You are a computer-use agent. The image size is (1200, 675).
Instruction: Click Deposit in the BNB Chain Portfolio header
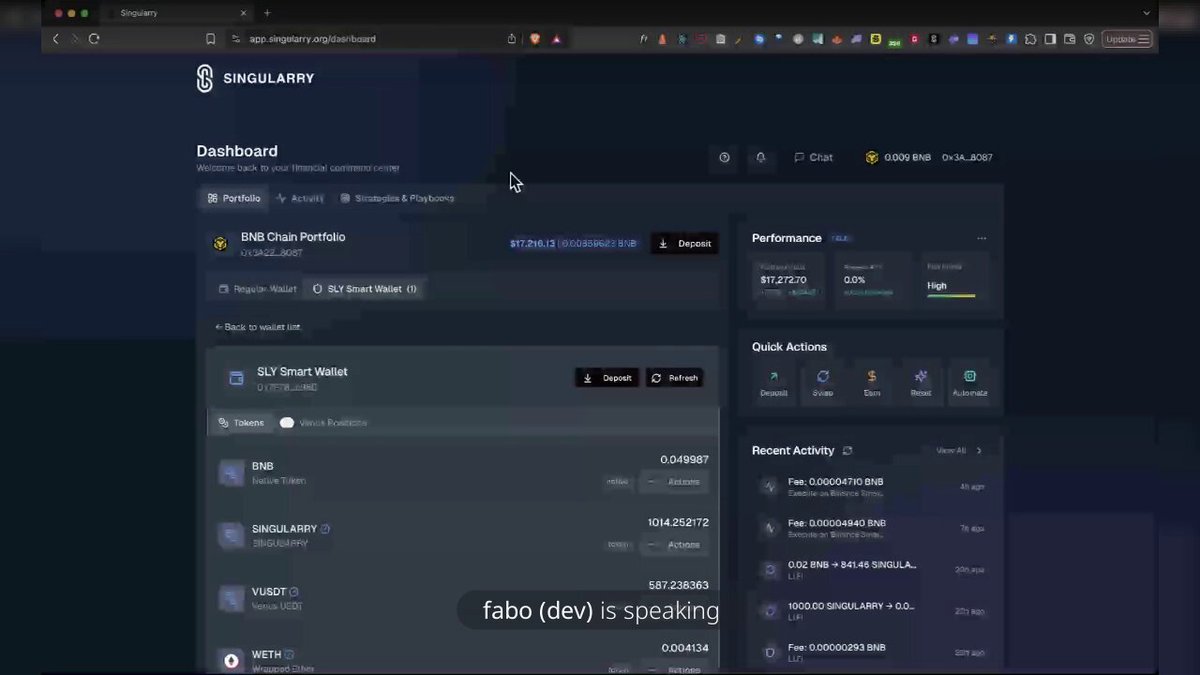coord(685,243)
